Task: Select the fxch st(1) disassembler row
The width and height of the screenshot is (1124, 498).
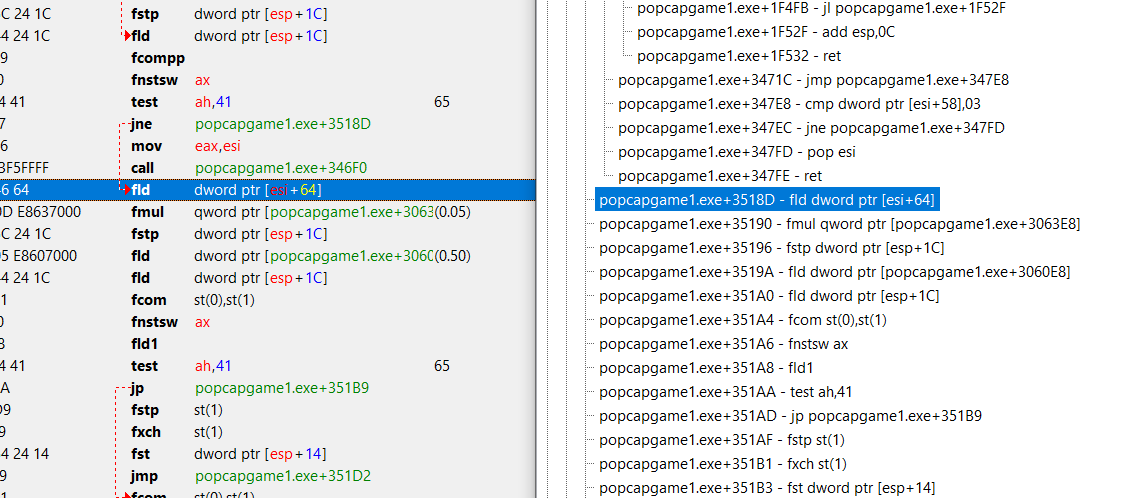Action: 267,432
